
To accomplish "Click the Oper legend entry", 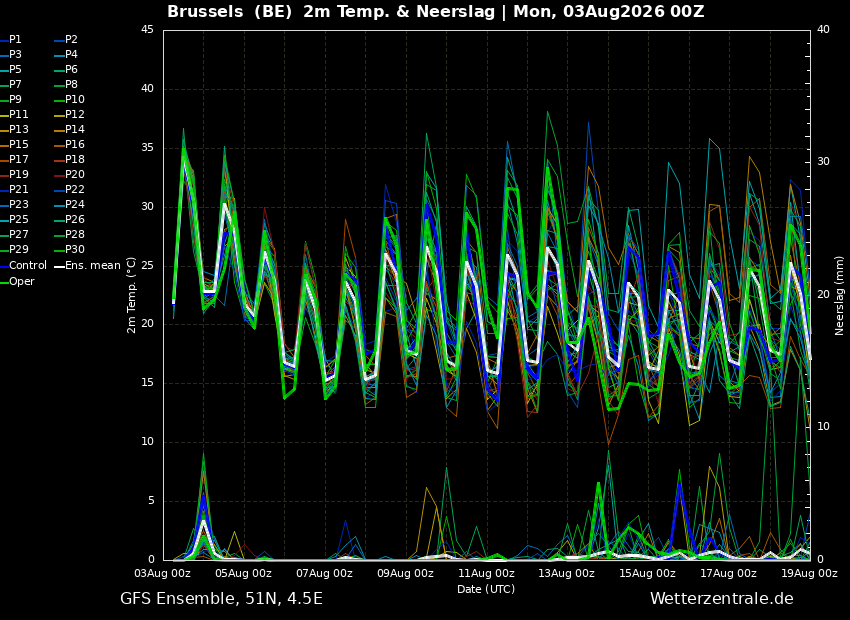I will [x=17, y=281].
